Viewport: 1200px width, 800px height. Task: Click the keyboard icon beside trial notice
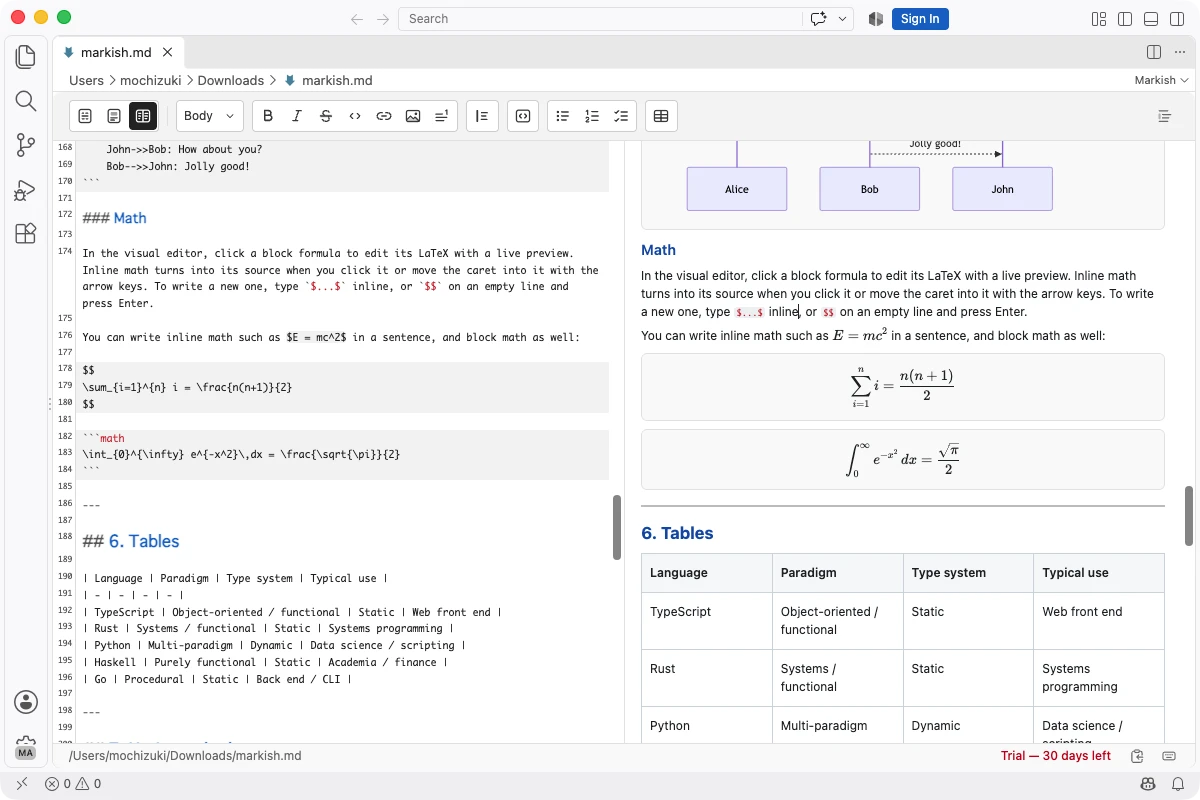pos(1169,756)
